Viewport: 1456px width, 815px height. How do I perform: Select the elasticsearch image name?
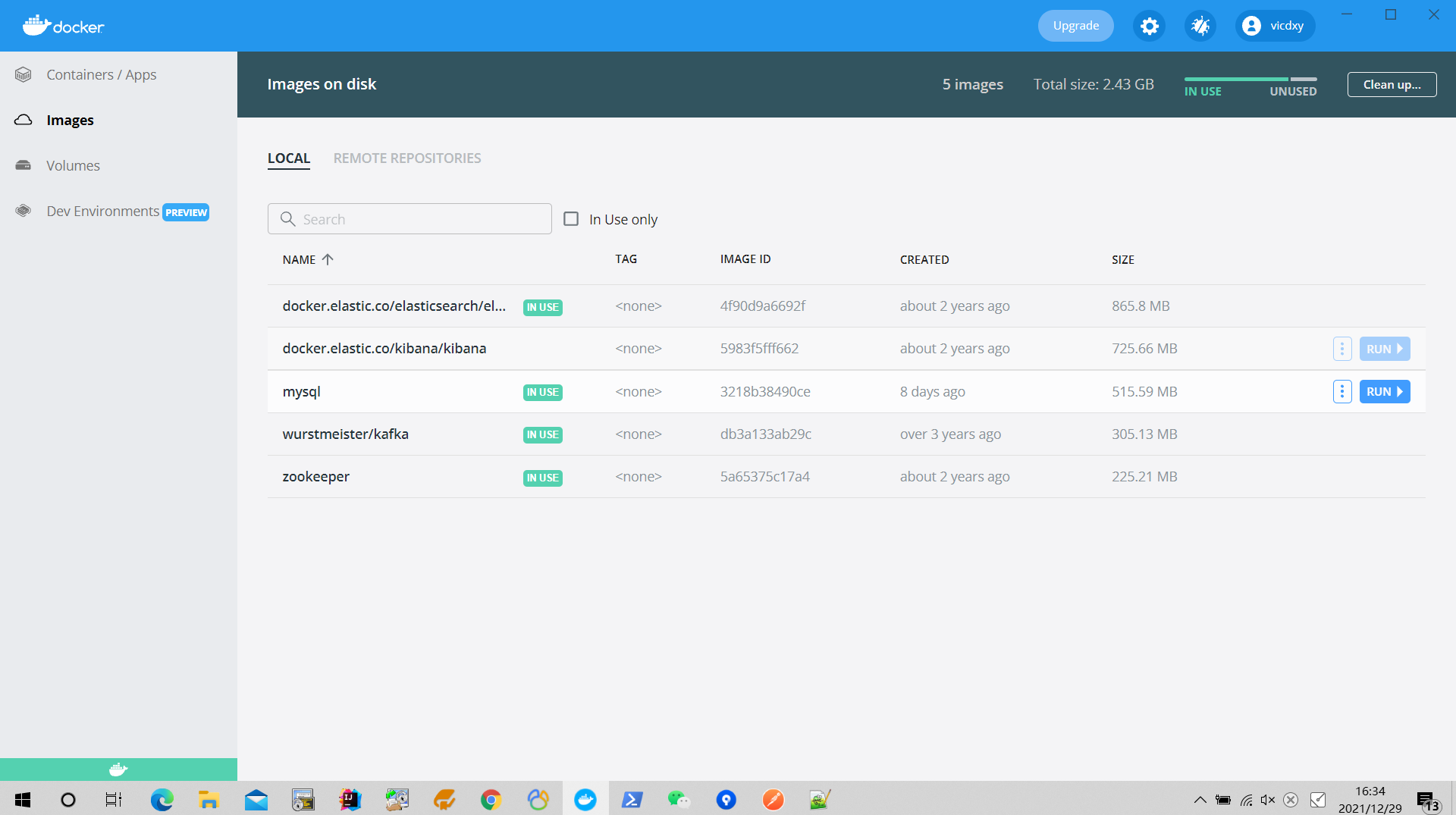tap(394, 306)
